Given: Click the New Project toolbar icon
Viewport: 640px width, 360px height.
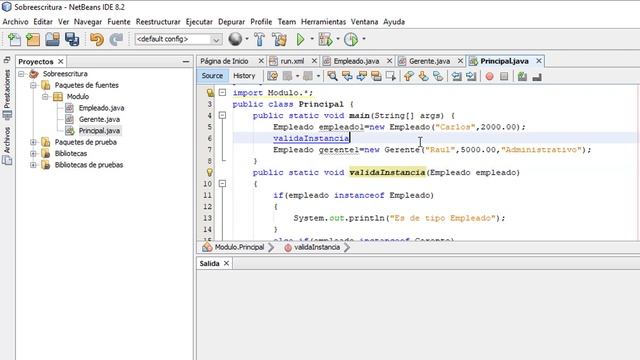Looking at the screenshot, I should coord(33,40).
